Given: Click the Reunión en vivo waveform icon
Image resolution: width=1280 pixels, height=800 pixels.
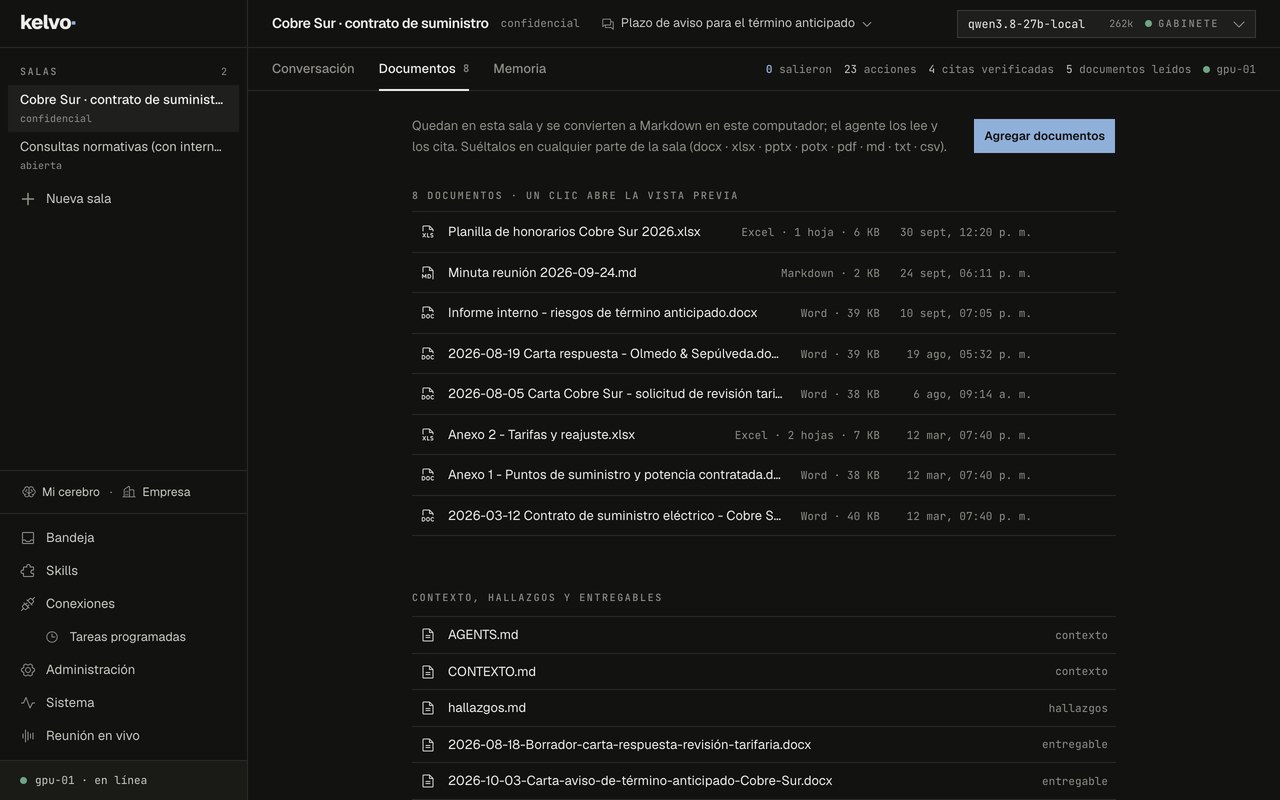Looking at the screenshot, I should point(28,736).
